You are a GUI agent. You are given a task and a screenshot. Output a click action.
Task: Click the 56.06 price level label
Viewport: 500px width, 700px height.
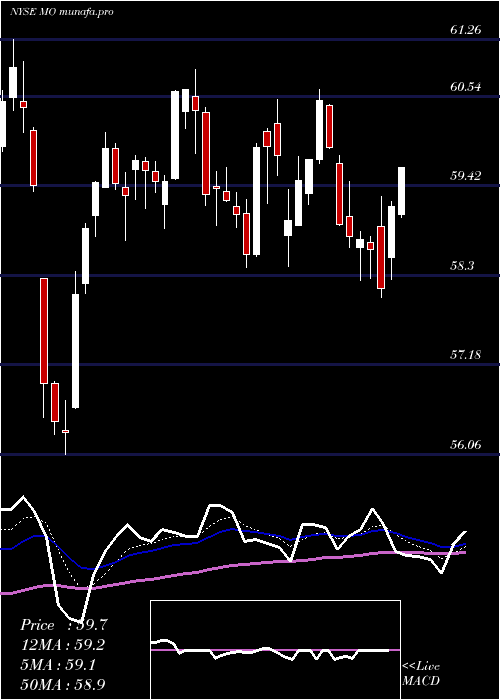pyautogui.click(x=466, y=445)
